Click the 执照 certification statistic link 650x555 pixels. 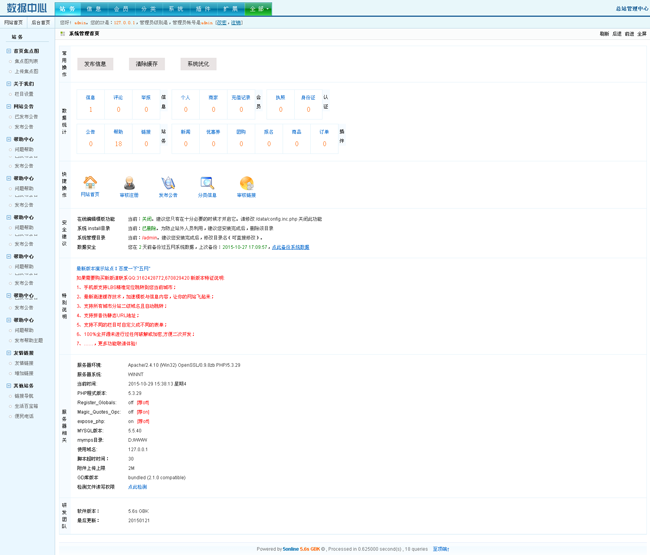(x=280, y=97)
